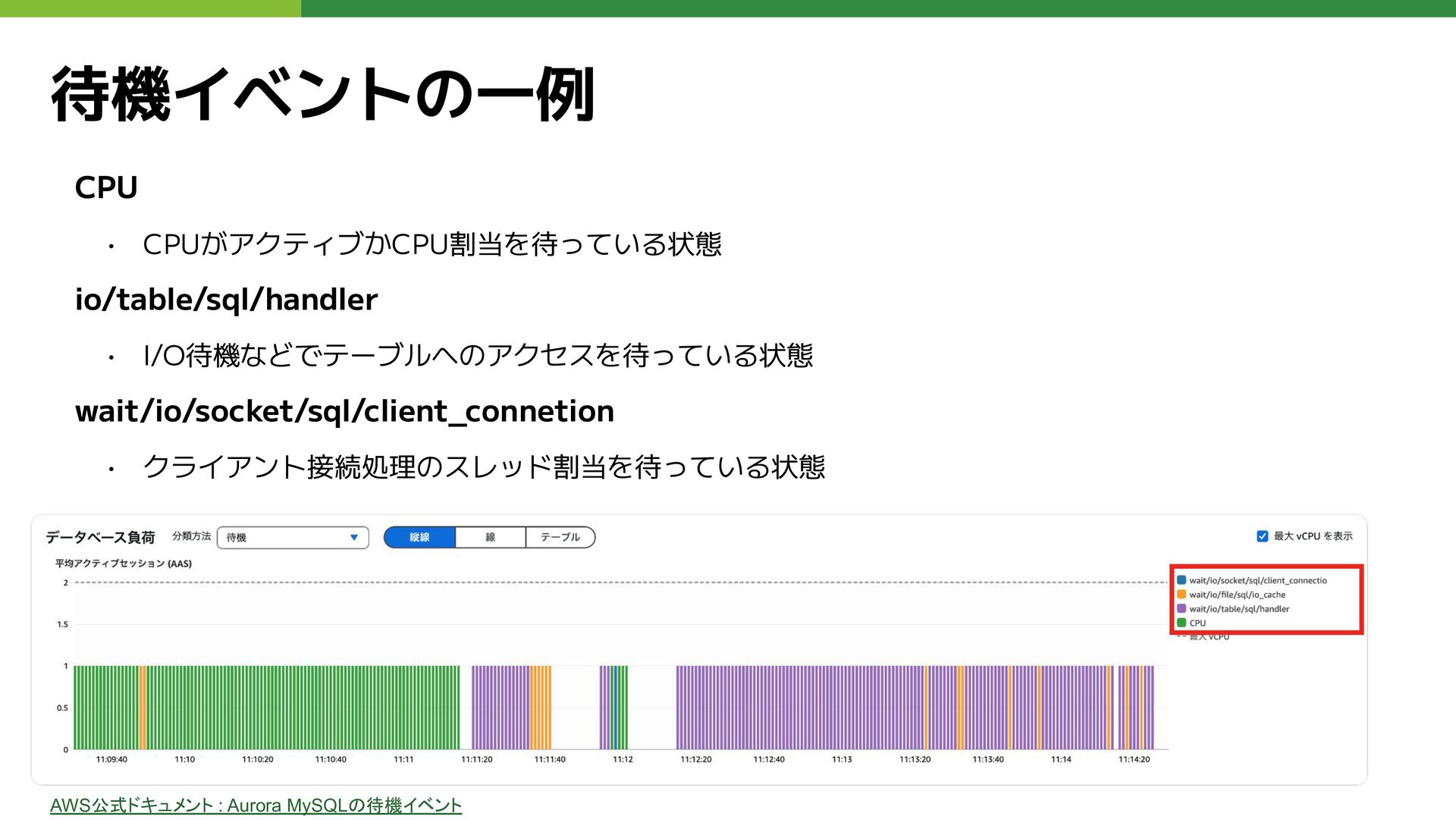Click green CPU bars near 11:10:20
The image size is (1456, 820).
(x=258, y=707)
